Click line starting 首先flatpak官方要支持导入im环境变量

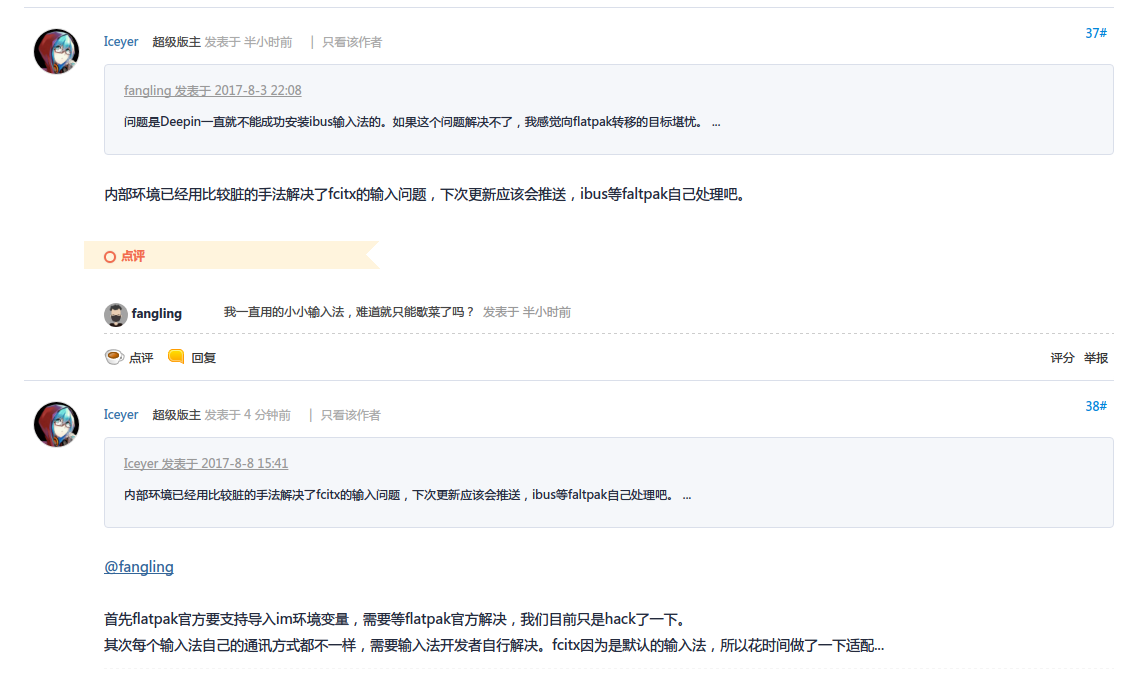click(395, 620)
